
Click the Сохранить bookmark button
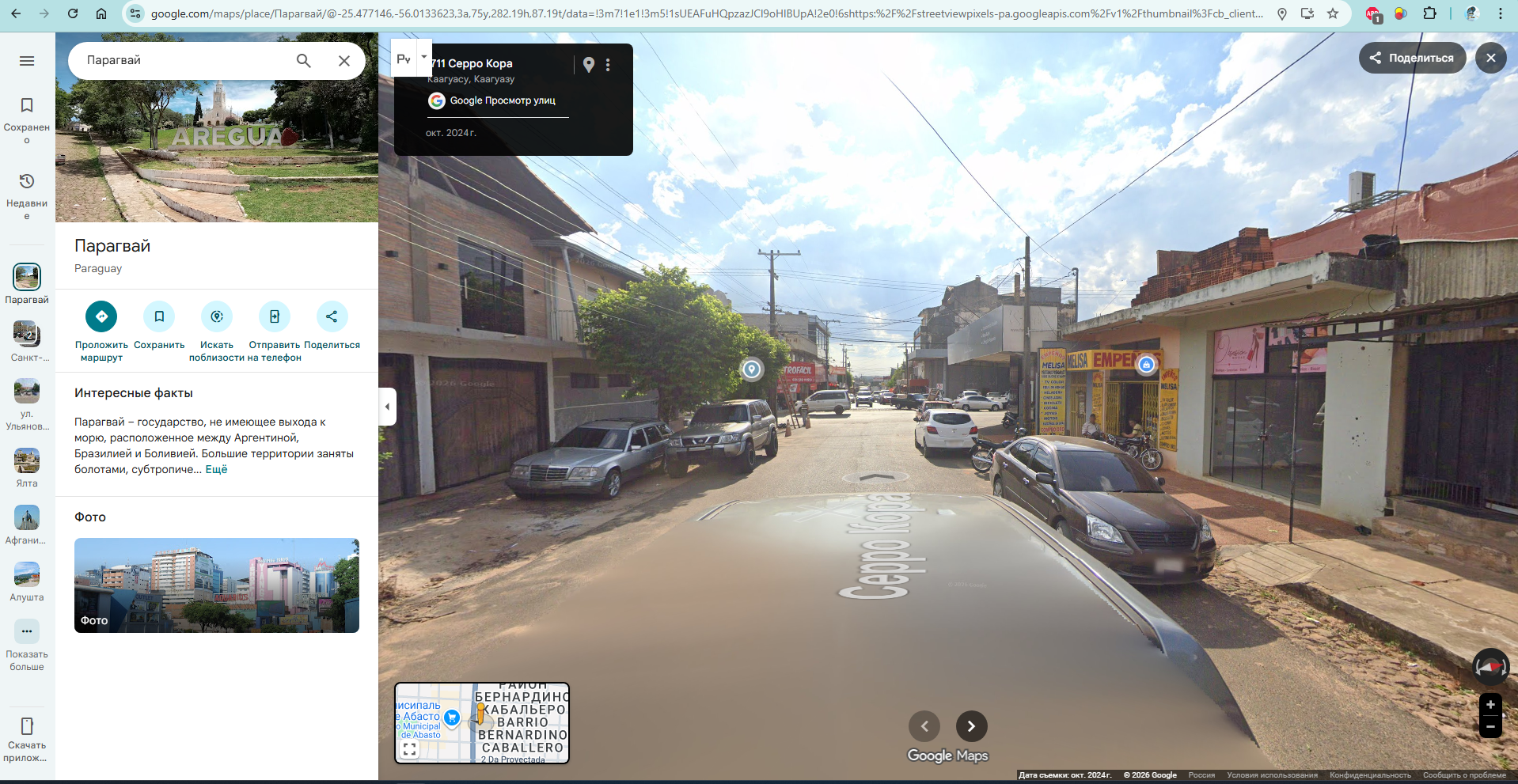click(159, 325)
